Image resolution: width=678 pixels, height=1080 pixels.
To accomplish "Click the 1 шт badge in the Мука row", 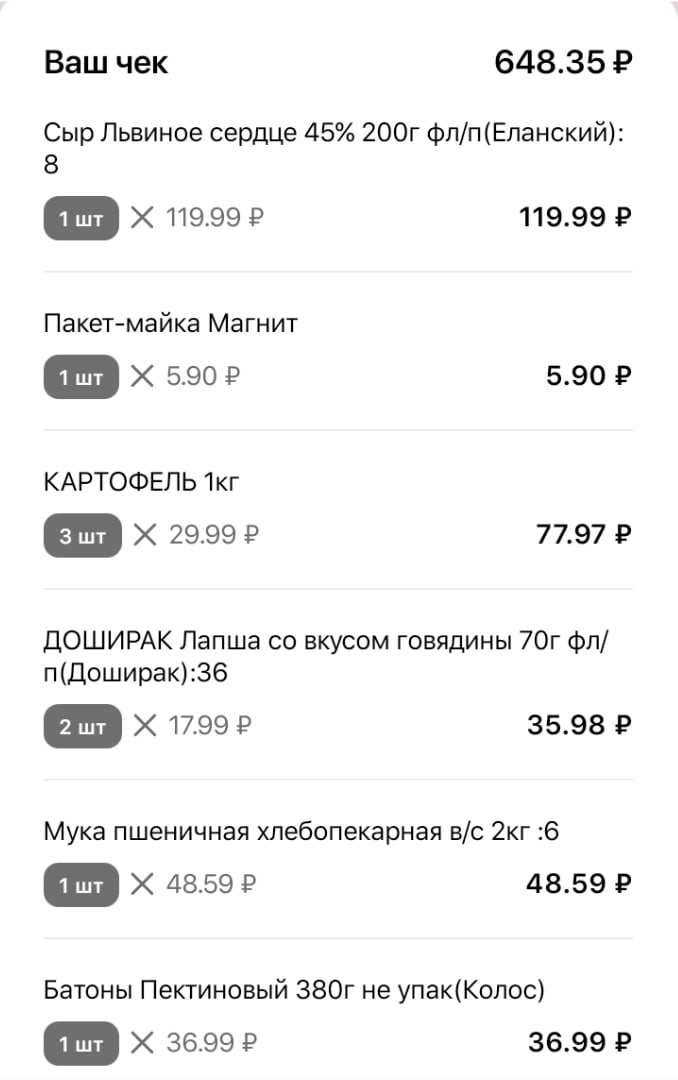I will tap(80, 884).
